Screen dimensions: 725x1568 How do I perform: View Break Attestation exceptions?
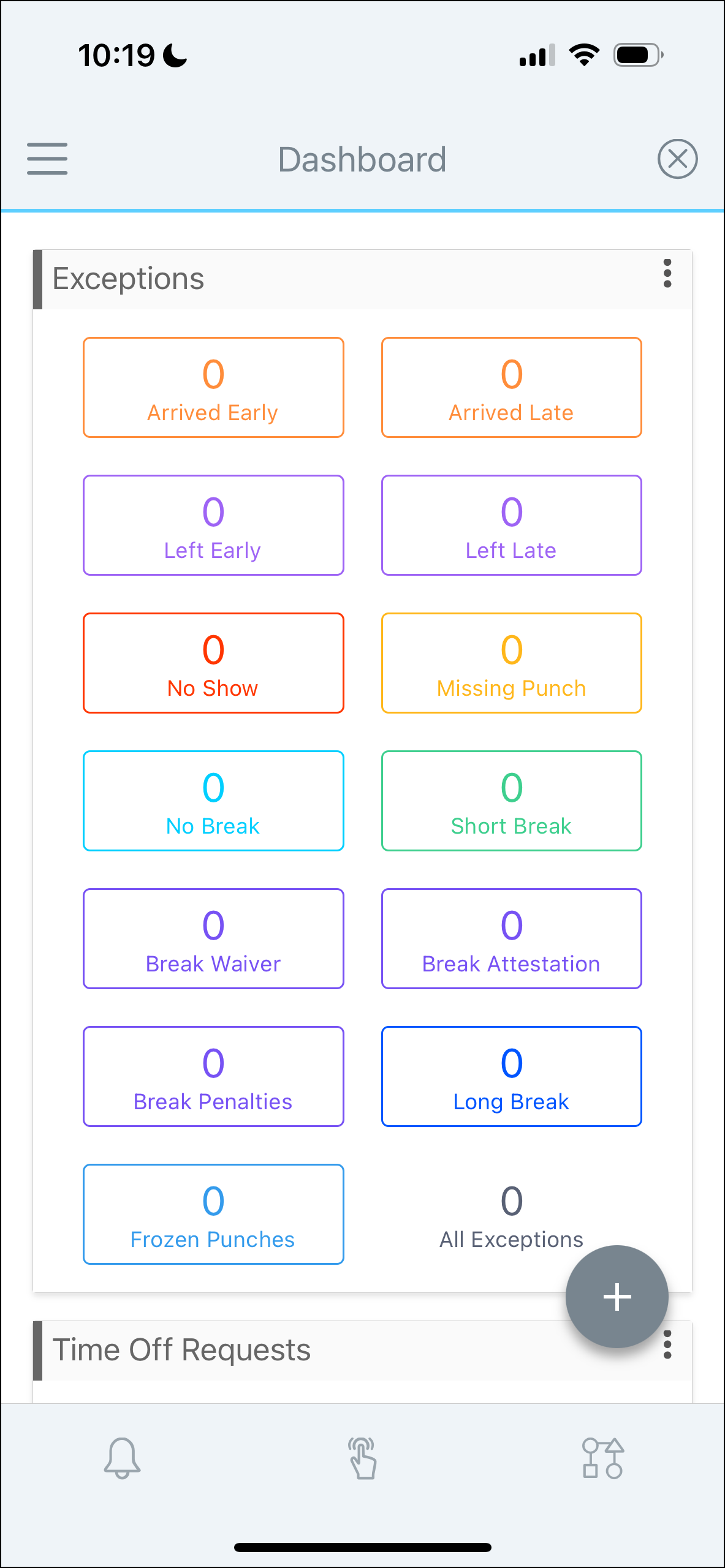click(x=512, y=939)
